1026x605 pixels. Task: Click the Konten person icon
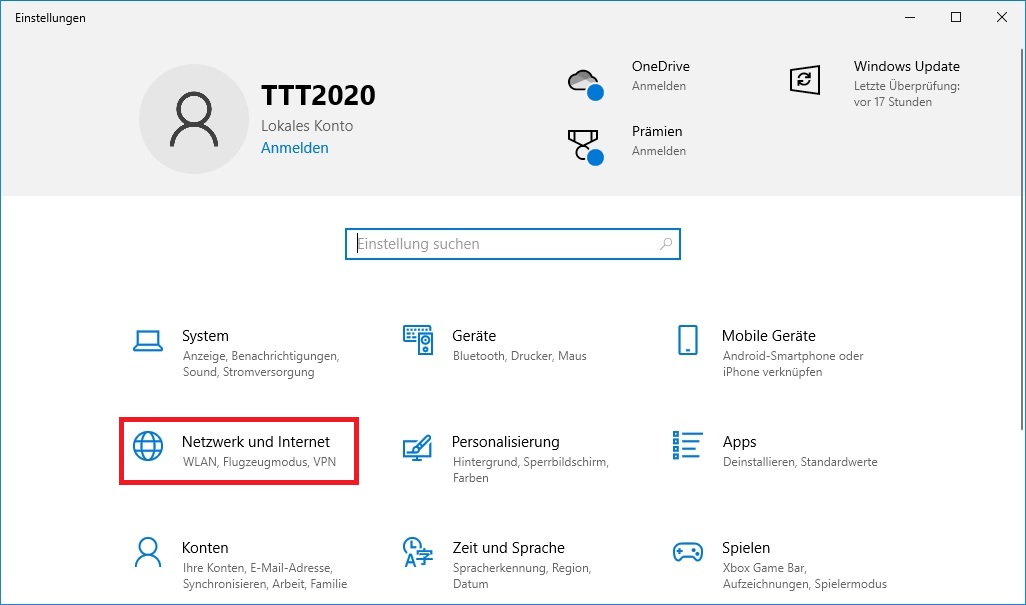(x=148, y=553)
